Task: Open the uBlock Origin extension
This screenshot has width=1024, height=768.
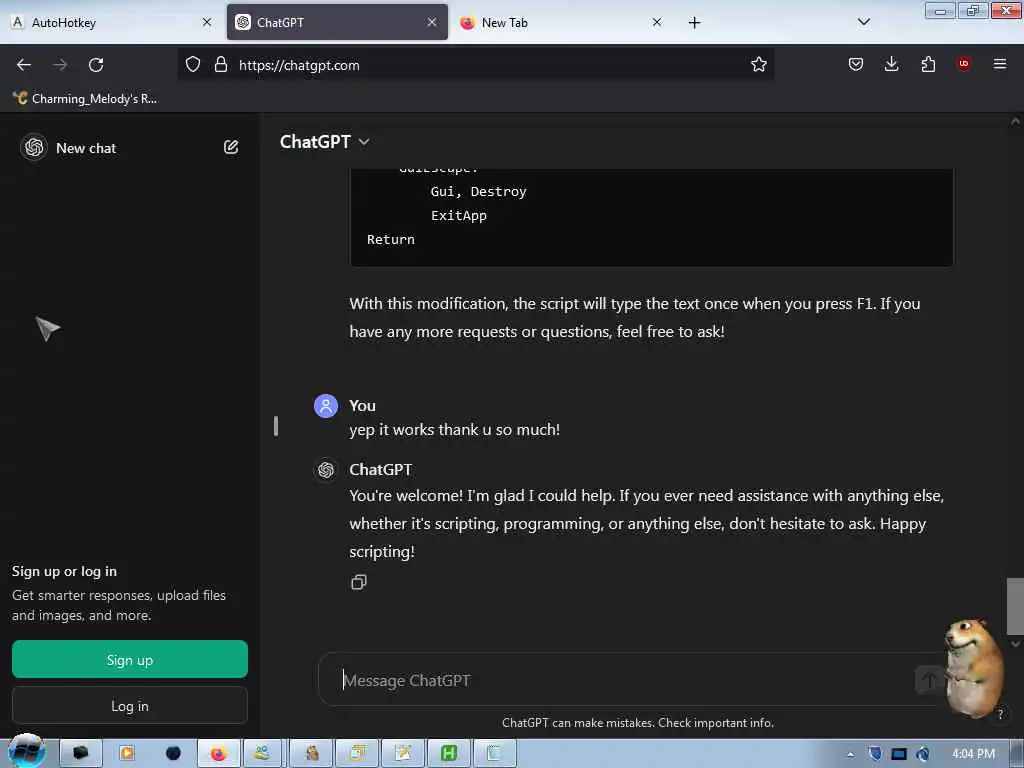Action: pos(963,63)
